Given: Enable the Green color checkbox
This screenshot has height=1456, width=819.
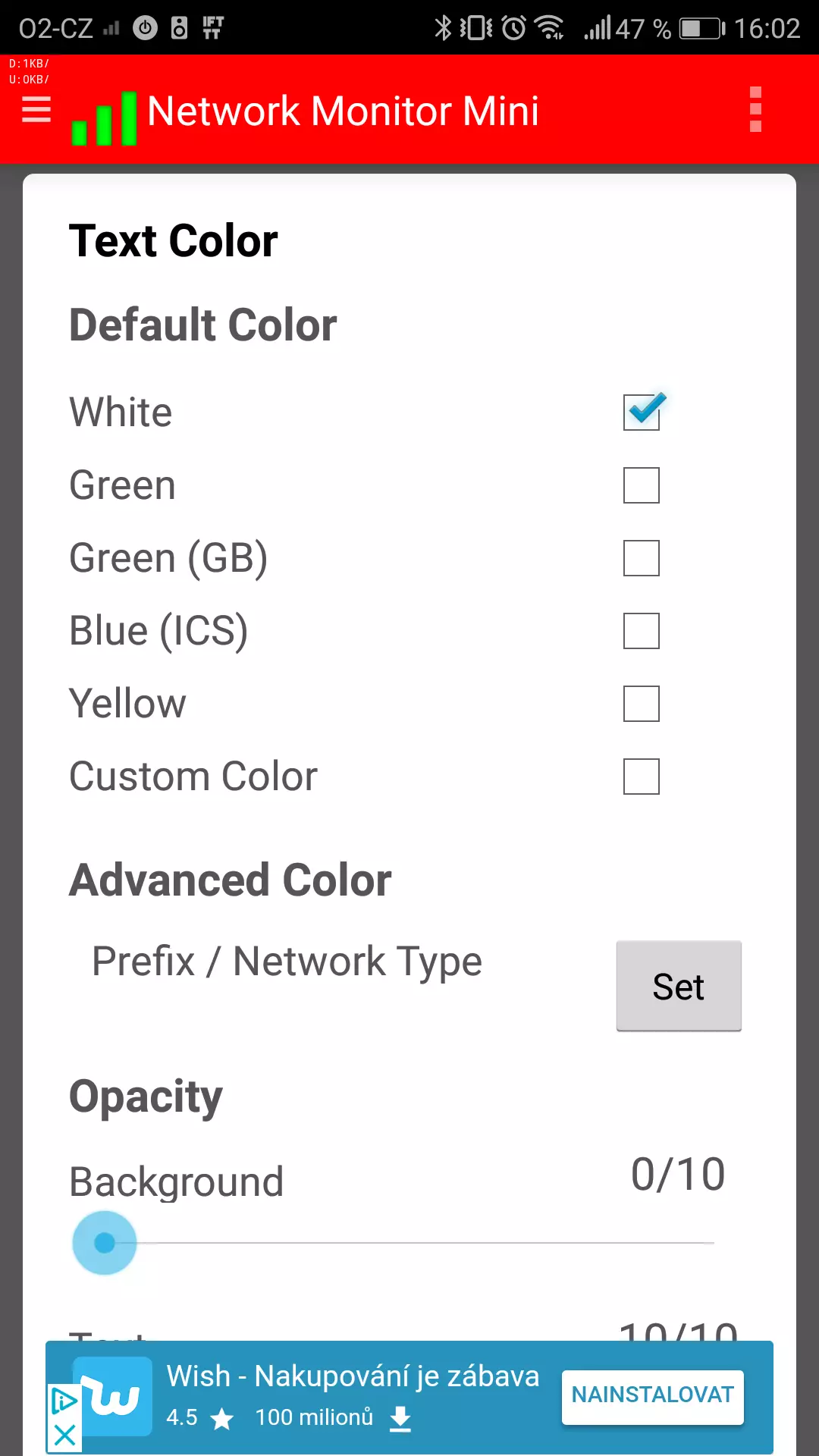Looking at the screenshot, I should point(642,485).
